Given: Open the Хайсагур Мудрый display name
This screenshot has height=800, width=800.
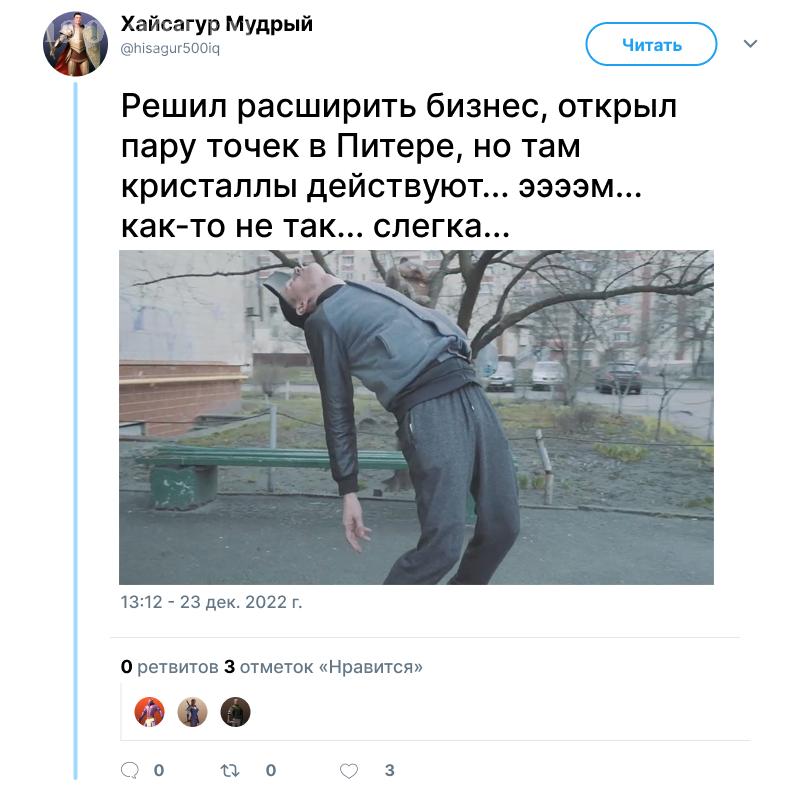Looking at the screenshot, I should 217,24.
